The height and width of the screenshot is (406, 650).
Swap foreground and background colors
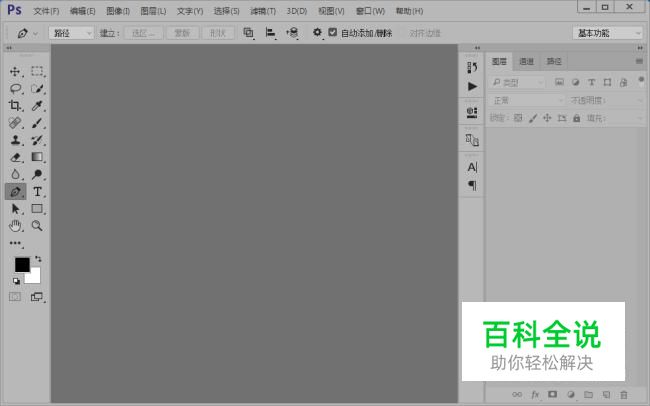tap(38, 259)
